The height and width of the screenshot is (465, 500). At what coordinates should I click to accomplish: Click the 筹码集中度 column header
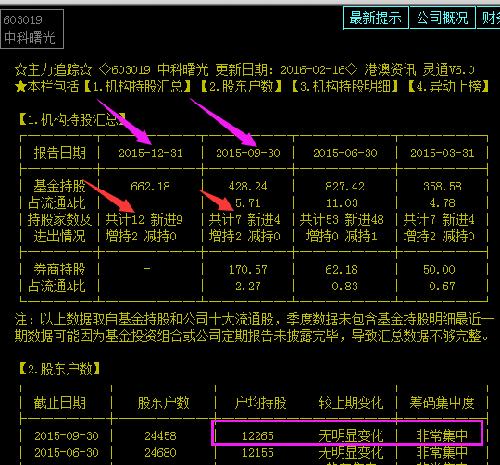tap(442, 403)
